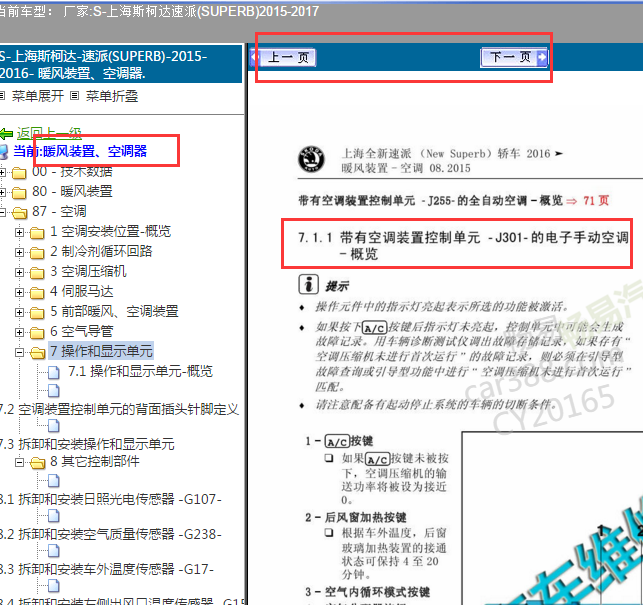Open 7.1 操作和显示单元-概览 page
This screenshot has height=605, width=643.
(x=140, y=372)
